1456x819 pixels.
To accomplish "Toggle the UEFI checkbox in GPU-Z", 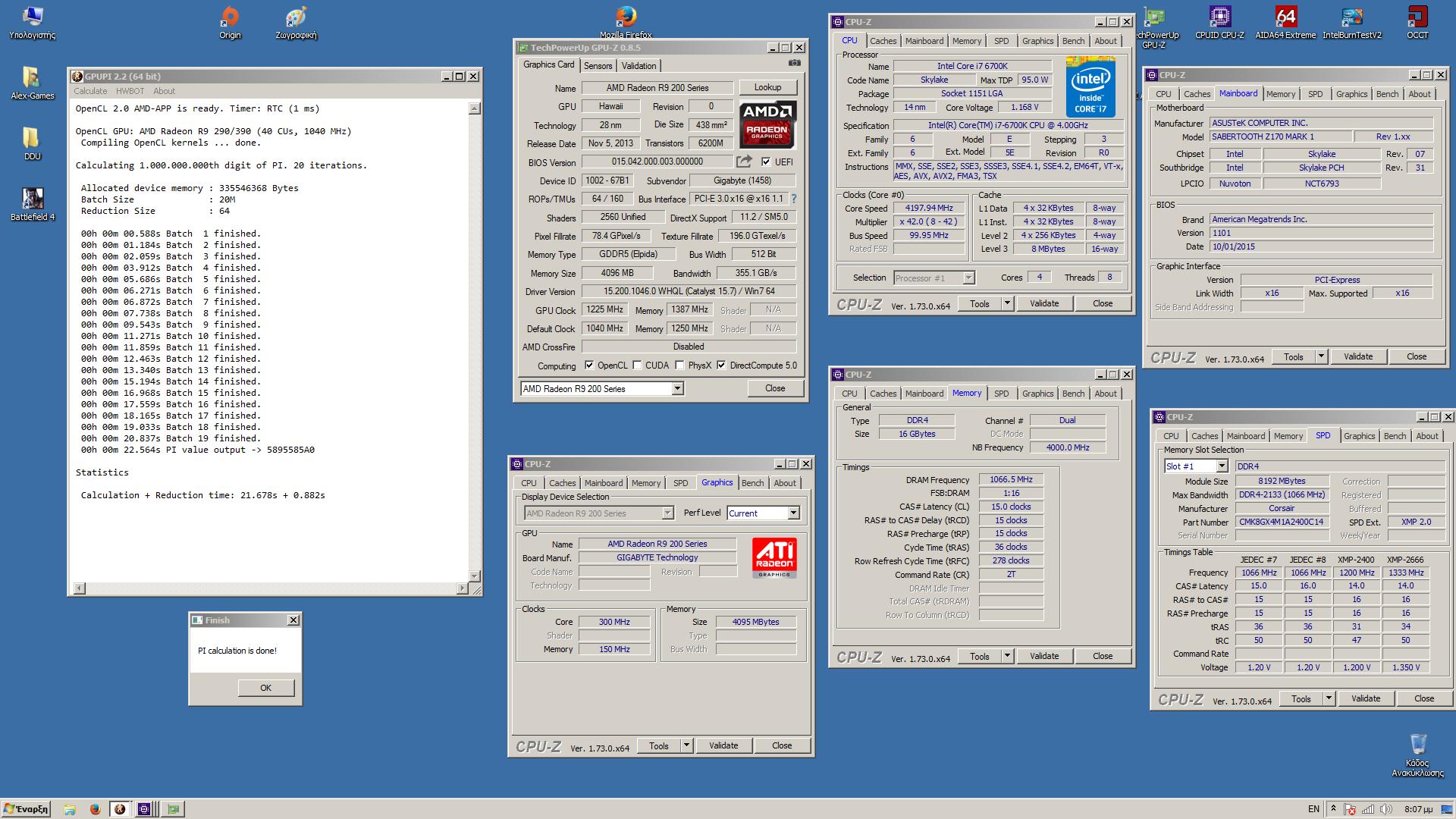I will [766, 162].
